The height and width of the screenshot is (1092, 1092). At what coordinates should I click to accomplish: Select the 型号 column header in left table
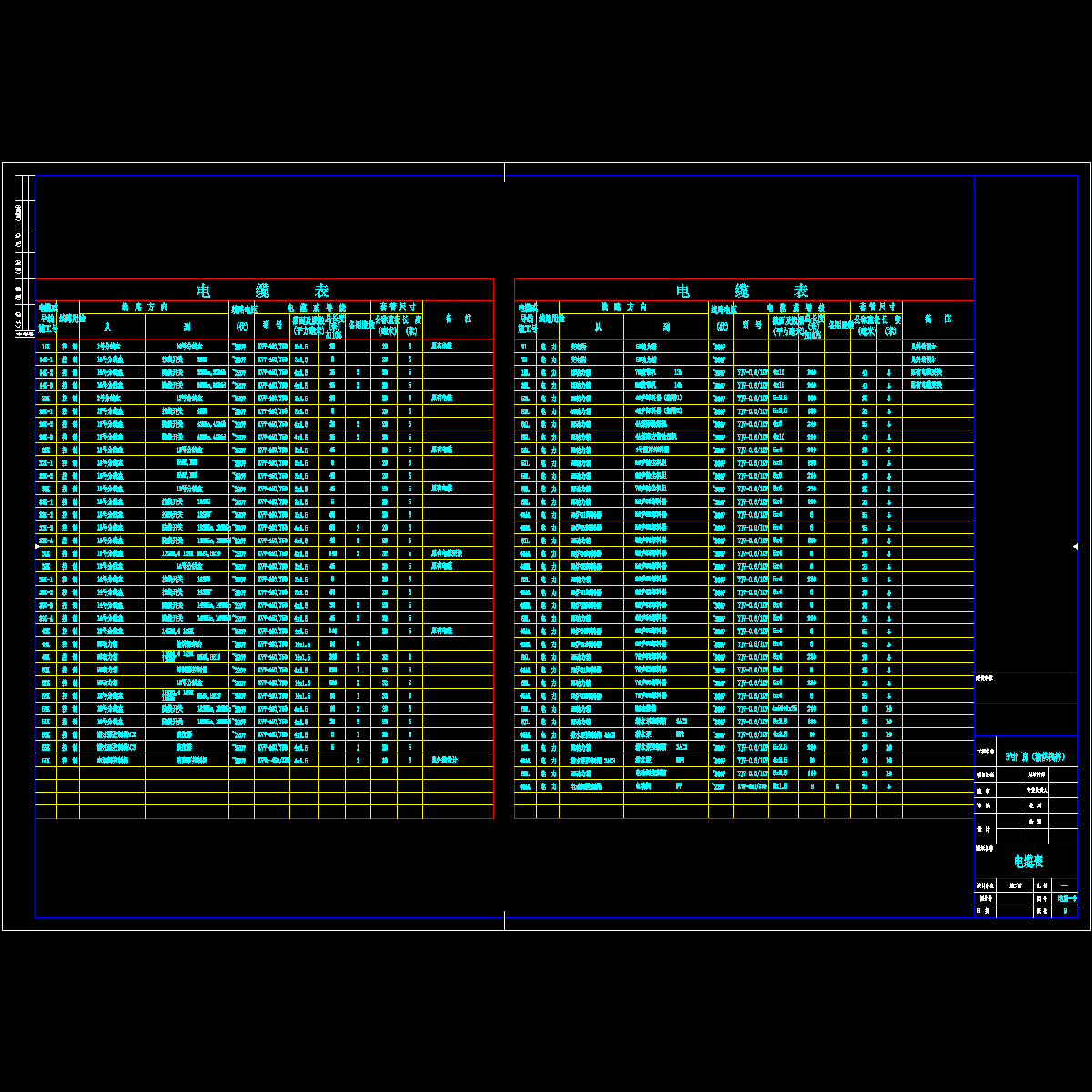[x=272, y=325]
